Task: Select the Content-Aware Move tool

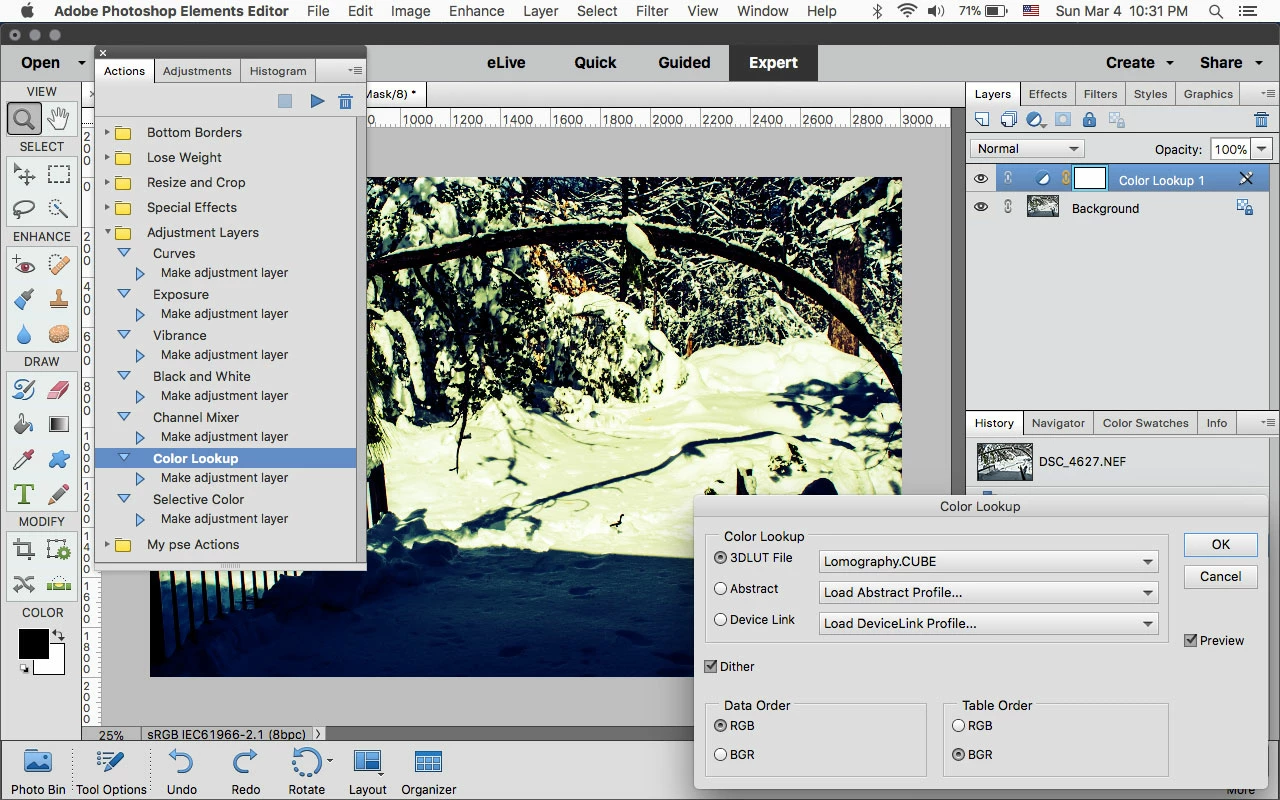Action: pyautogui.click(x=24, y=584)
